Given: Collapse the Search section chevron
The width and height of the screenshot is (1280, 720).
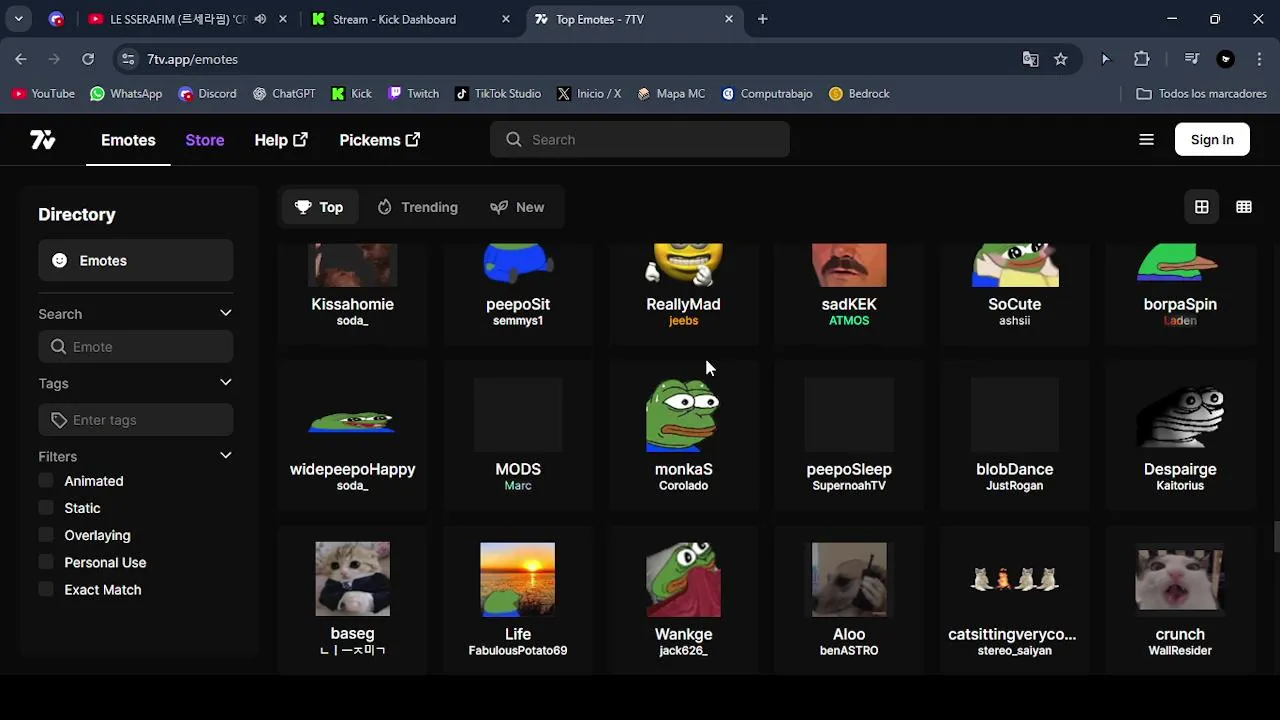Looking at the screenshot, I should [x=225, y=313].
